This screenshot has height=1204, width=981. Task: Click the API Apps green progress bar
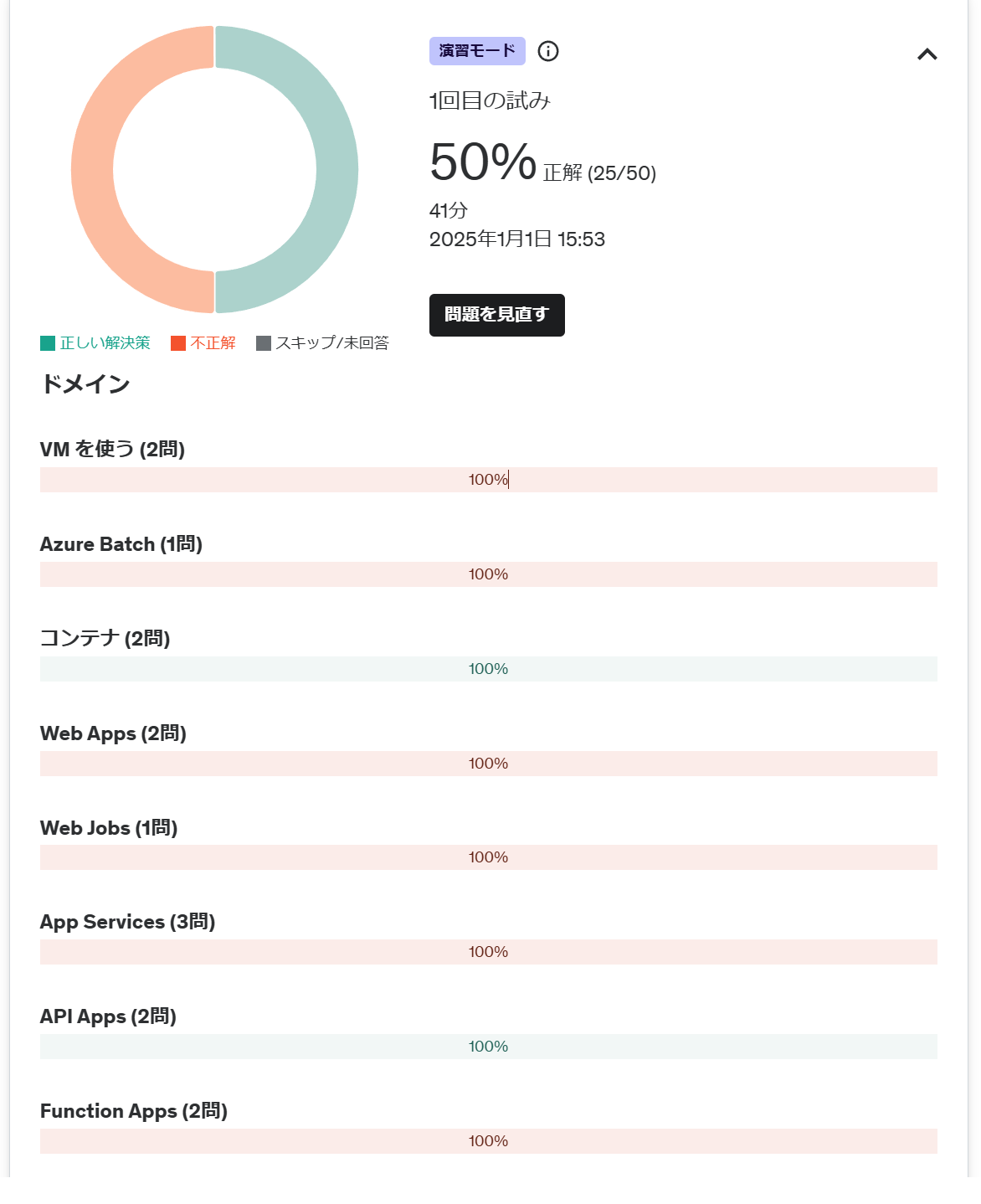click(488, 1047)
